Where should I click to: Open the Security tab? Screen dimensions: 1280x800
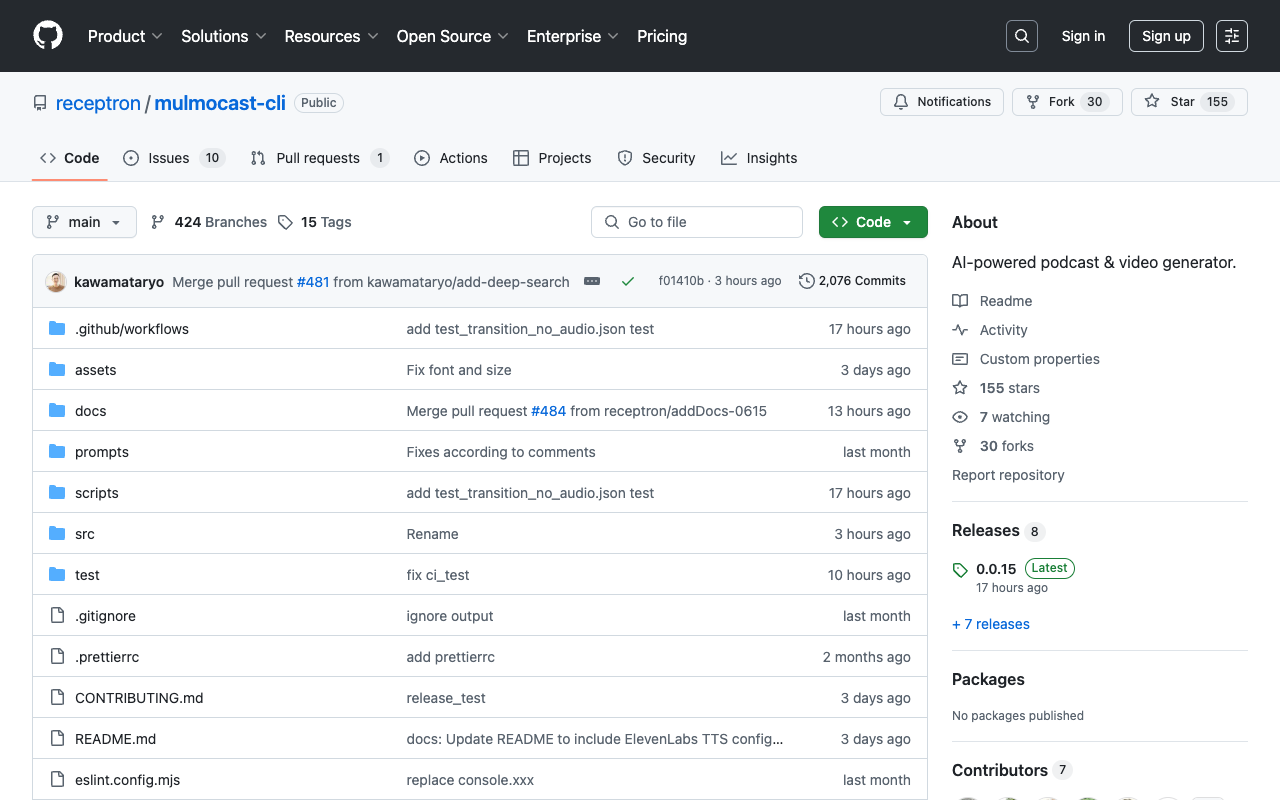tap(656, 158)
